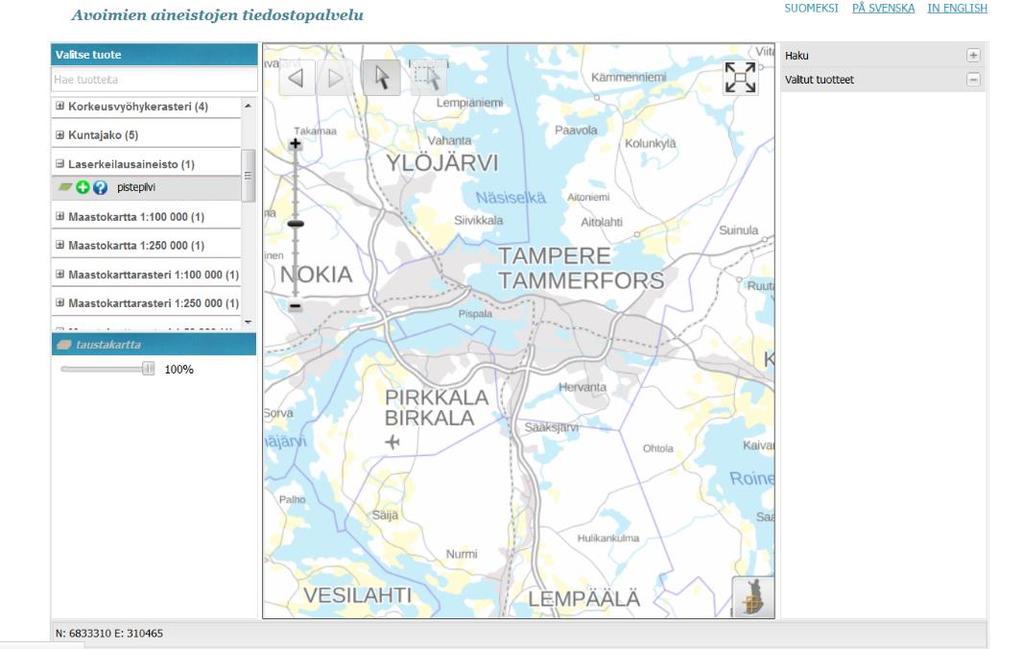Image resolution: width=1023 pixels, height=649 pixels.
Task: Select the pointer cursor map tool
Action: pos(381,78)
